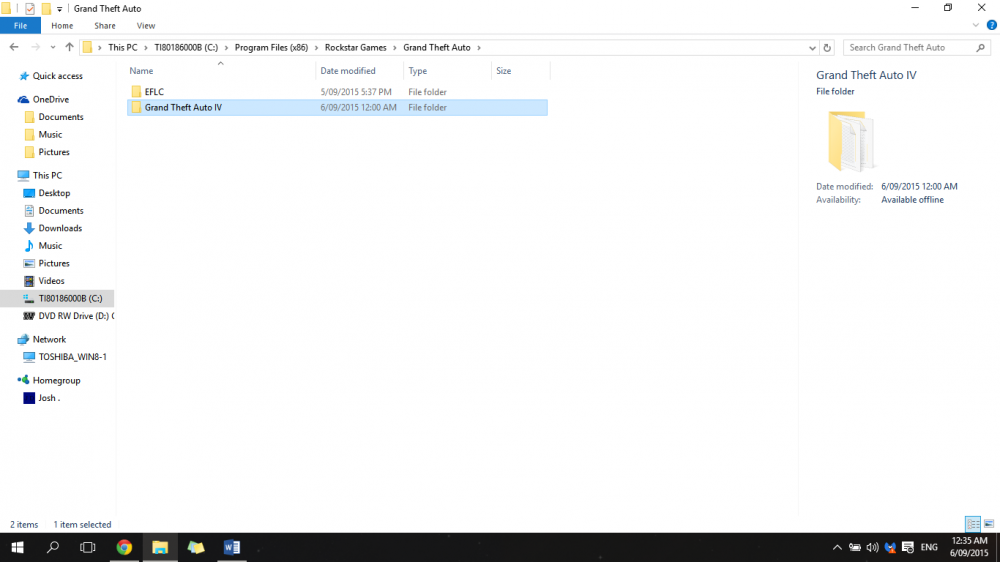Open Microsoft Word from the taskbar
Viewport: 1000px width, 562px height.
coord(232,547)
